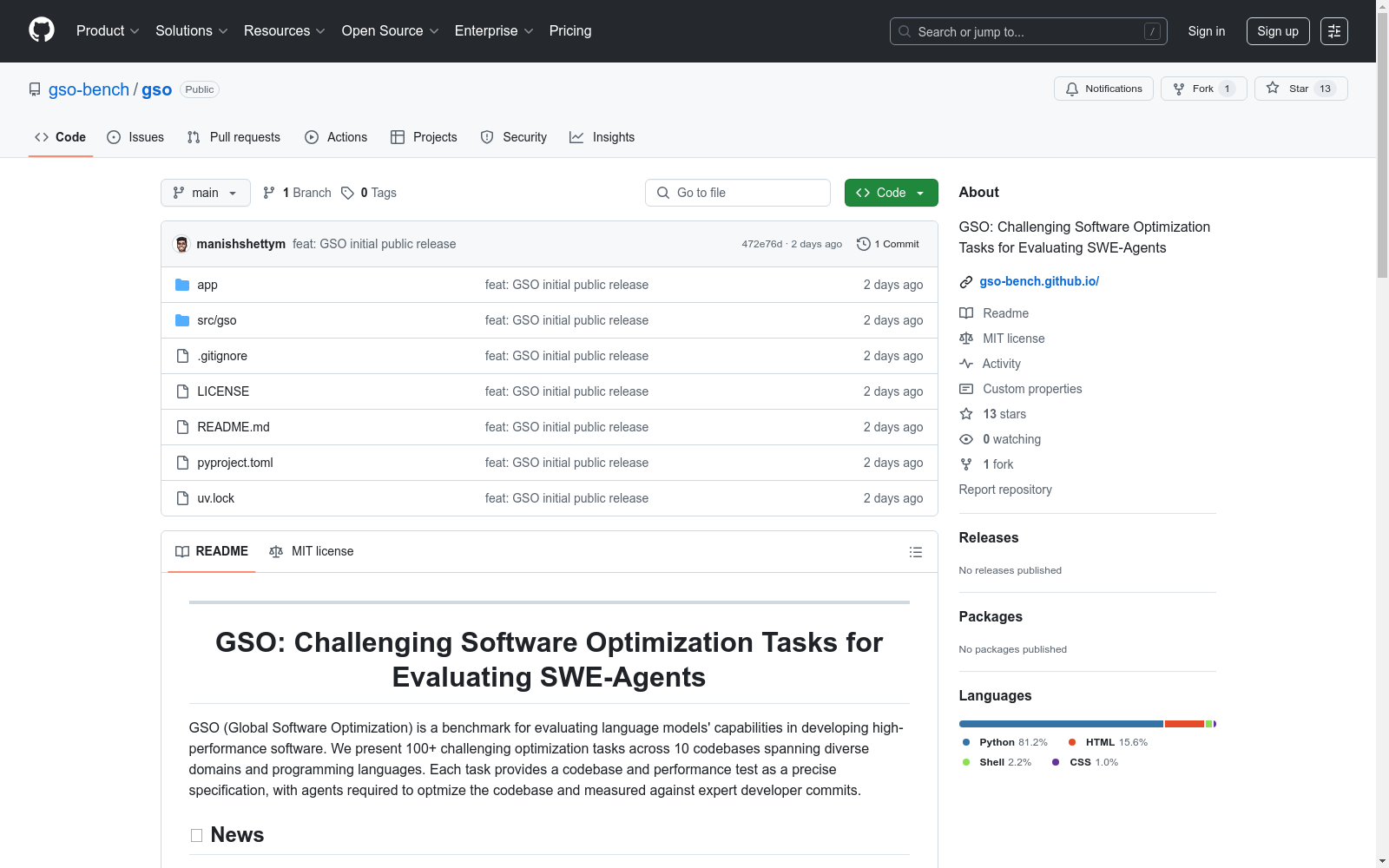Open the Insights tab
Screen dimensions: 1389x868
602,137
